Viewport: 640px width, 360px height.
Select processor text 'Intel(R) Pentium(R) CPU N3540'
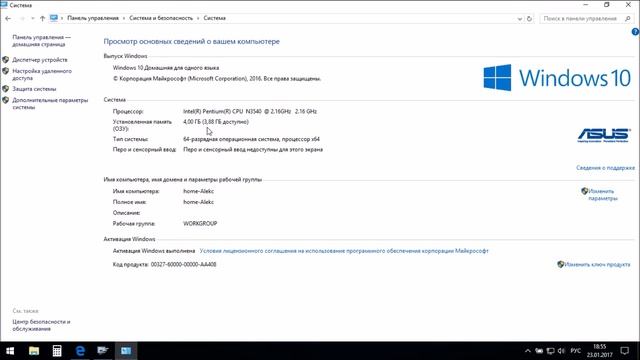point(222,111)
